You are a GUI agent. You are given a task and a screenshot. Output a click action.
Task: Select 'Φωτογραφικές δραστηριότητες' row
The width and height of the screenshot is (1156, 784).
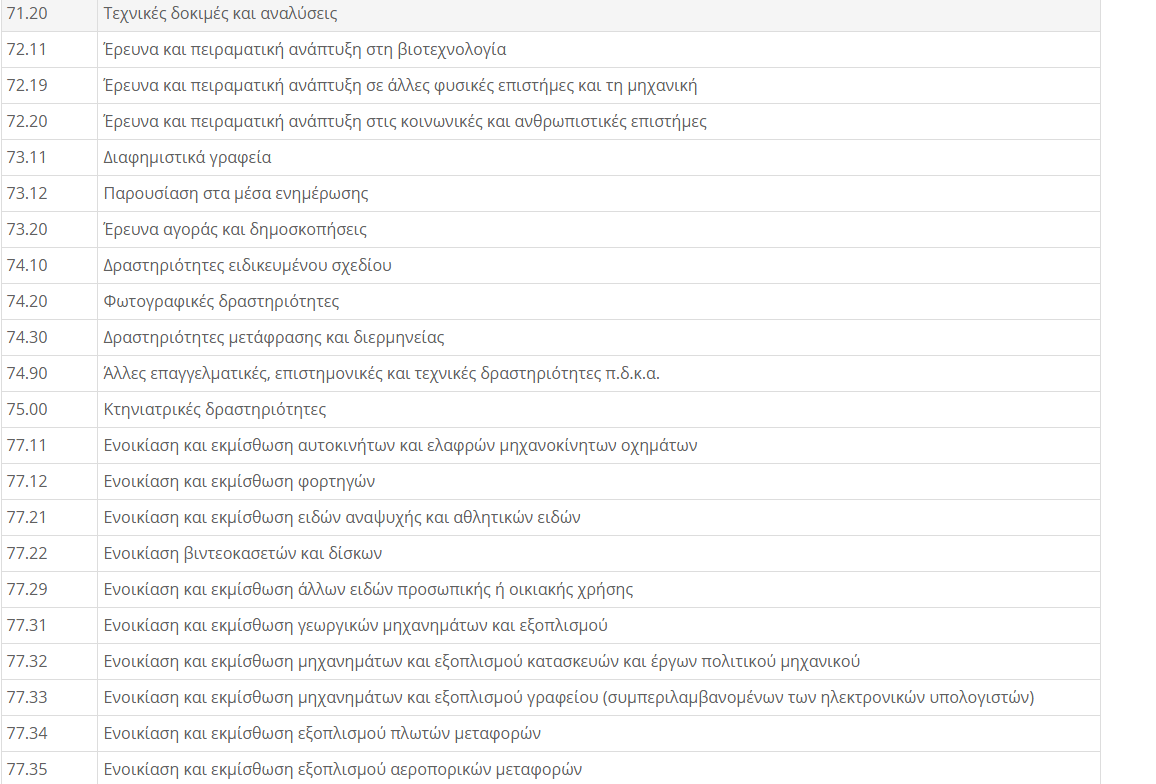551,302
